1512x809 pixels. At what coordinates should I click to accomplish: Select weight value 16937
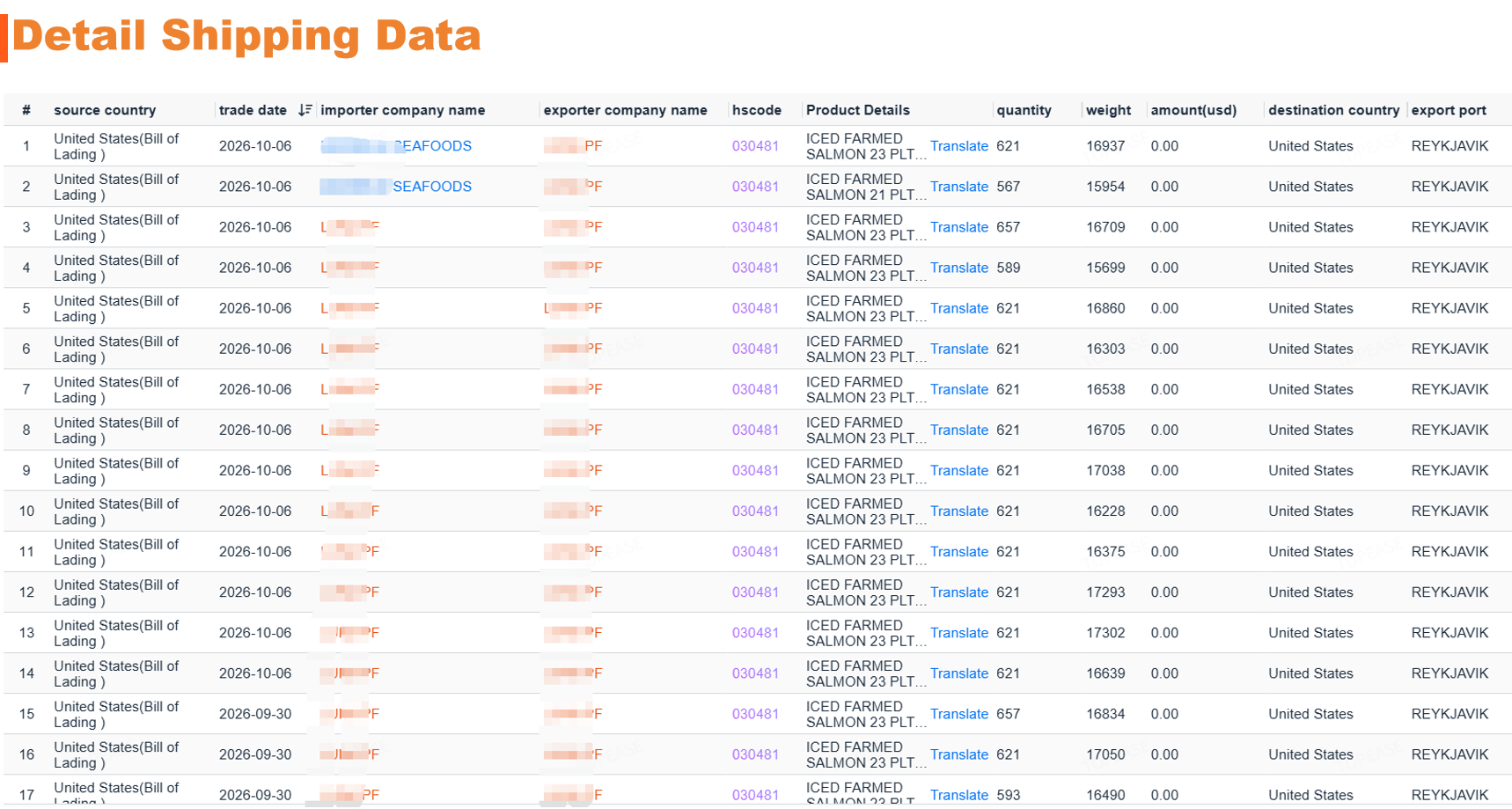[1105, 146]
